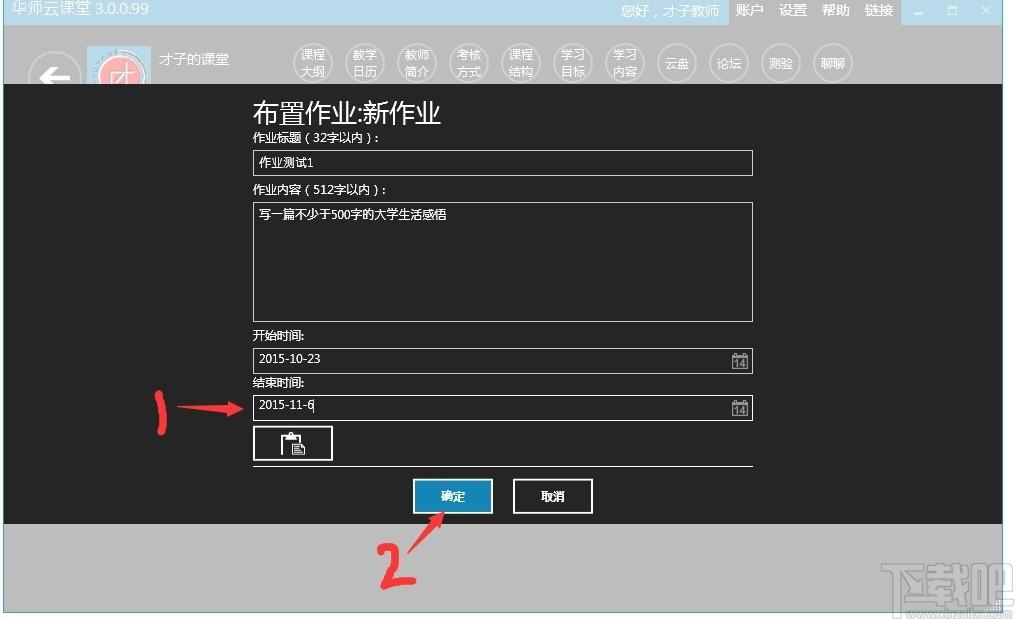Close the 华师云课堂 window

[986, 11]
